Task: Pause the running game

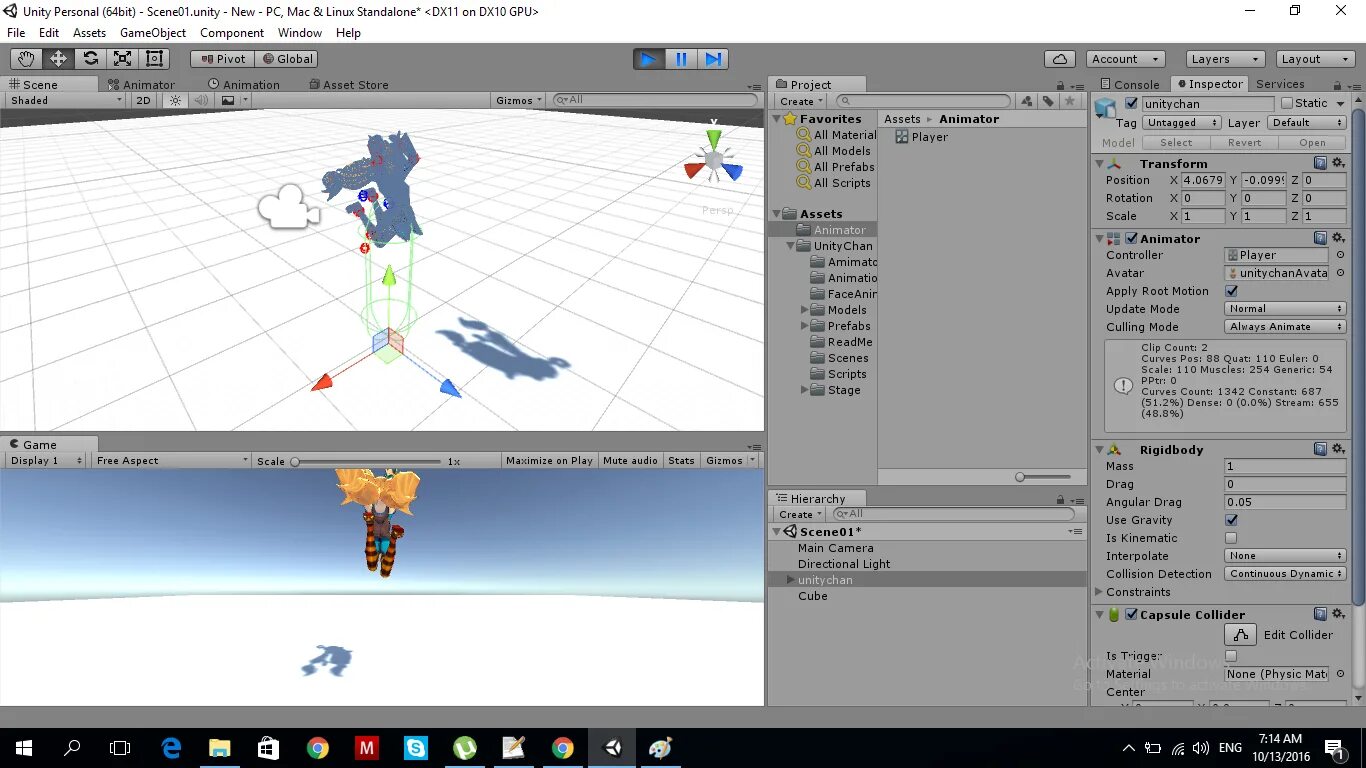Action: pyautogui.click(x=681, y=59)
